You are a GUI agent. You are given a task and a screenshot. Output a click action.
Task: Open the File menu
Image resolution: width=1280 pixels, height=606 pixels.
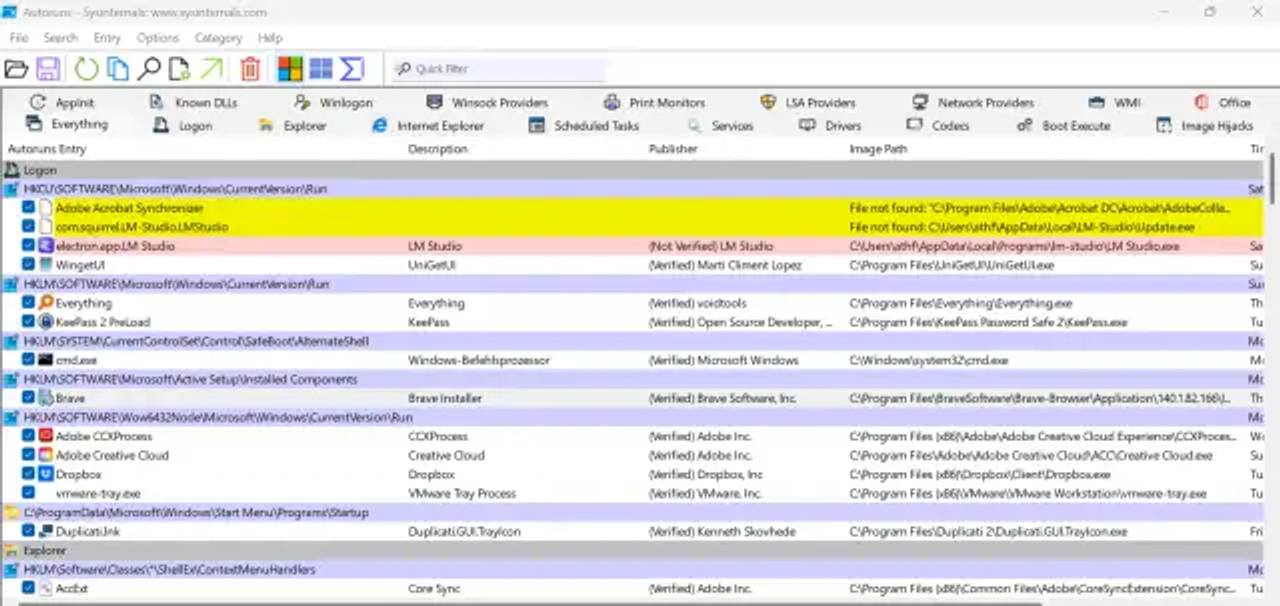(19, 38)
